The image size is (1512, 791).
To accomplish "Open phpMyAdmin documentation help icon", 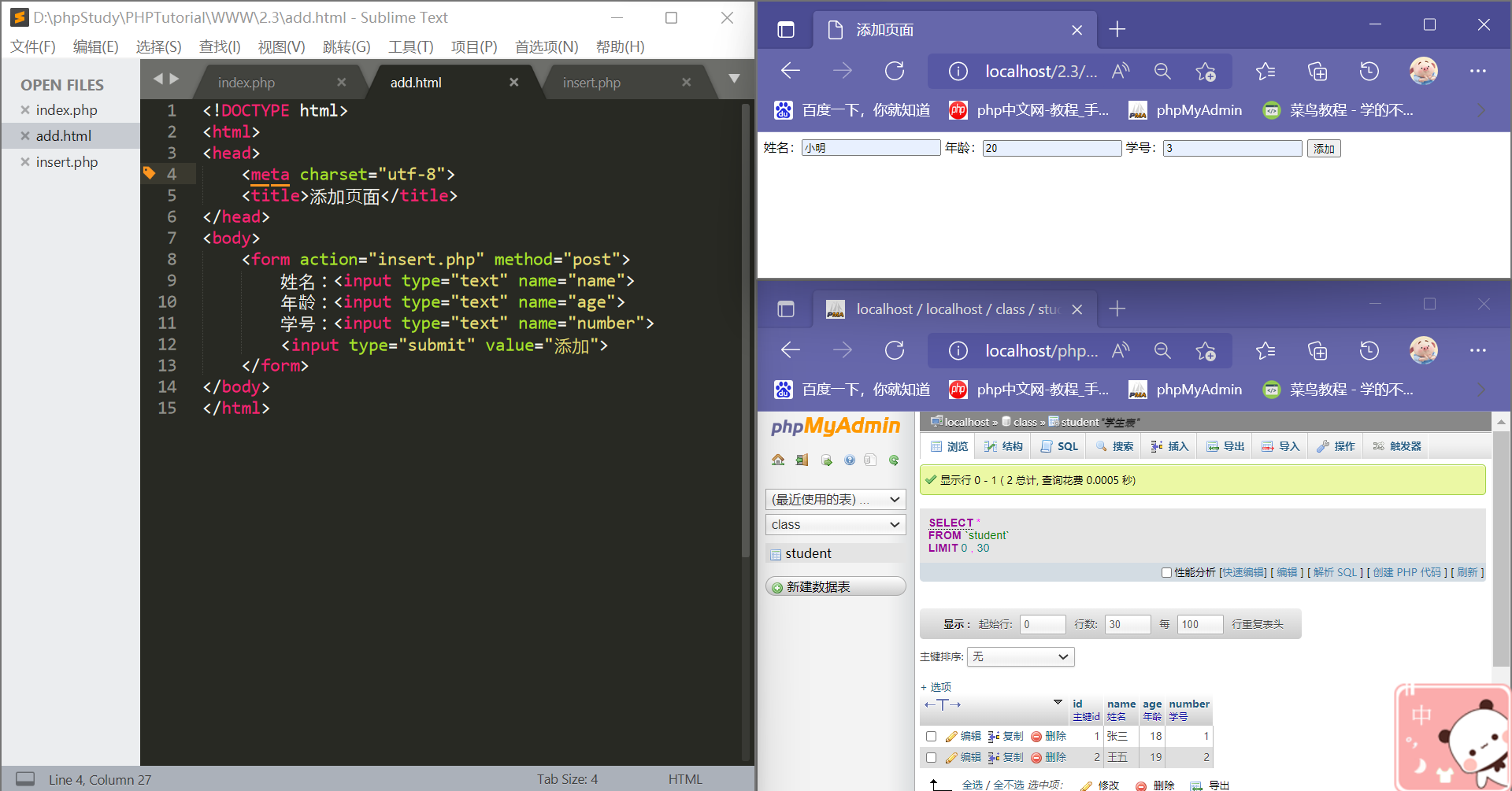I will (849, 460).
